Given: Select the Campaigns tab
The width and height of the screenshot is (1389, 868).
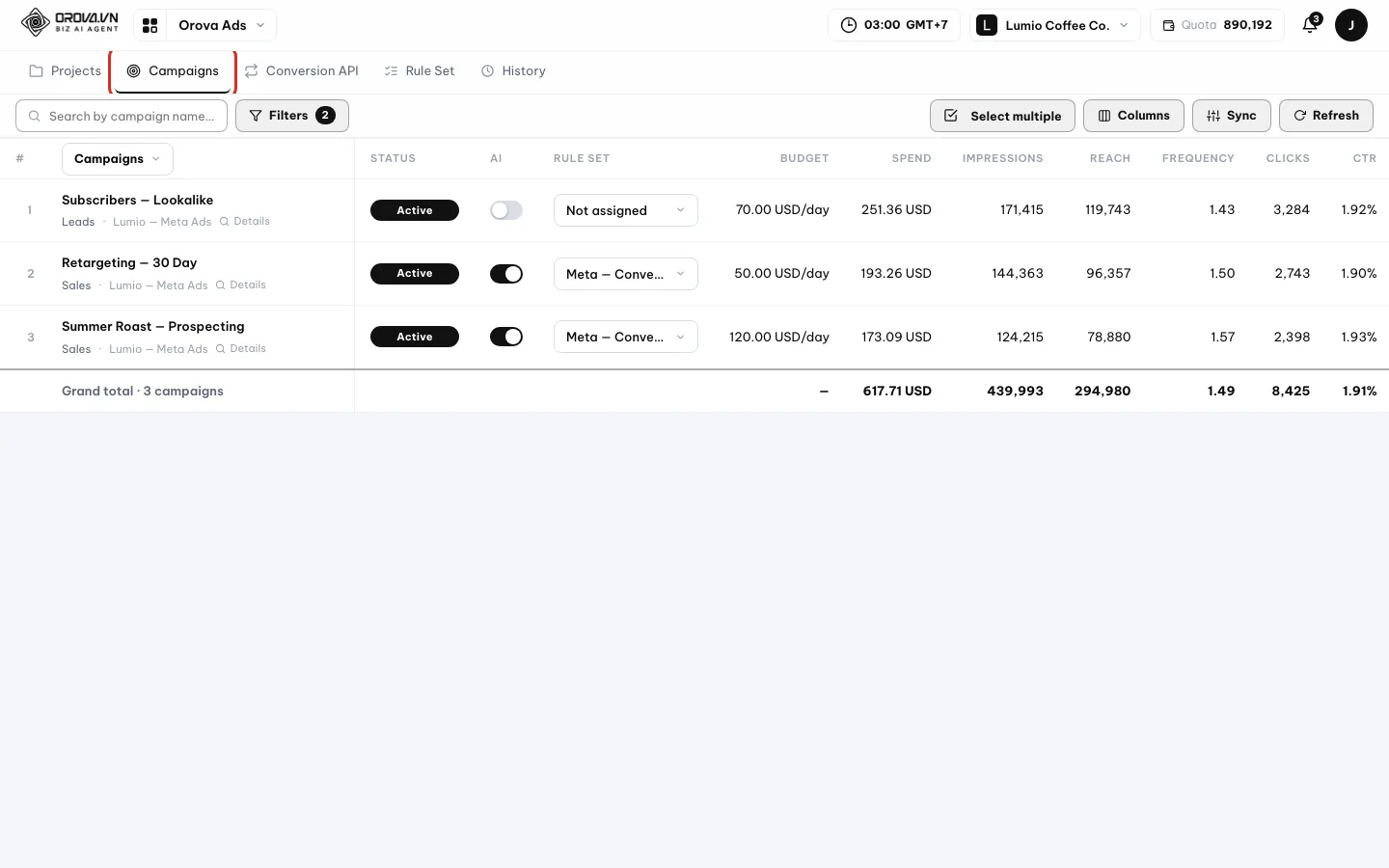Looking at the screenshot, I should [173, 71].
